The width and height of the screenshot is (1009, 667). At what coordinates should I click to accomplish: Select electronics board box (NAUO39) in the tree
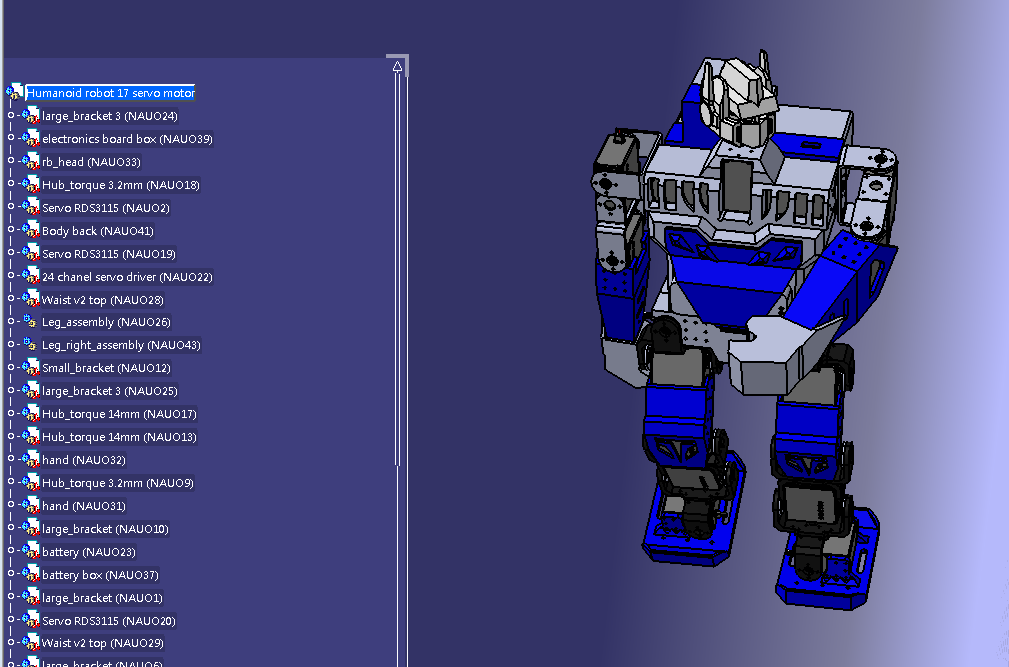127,139
